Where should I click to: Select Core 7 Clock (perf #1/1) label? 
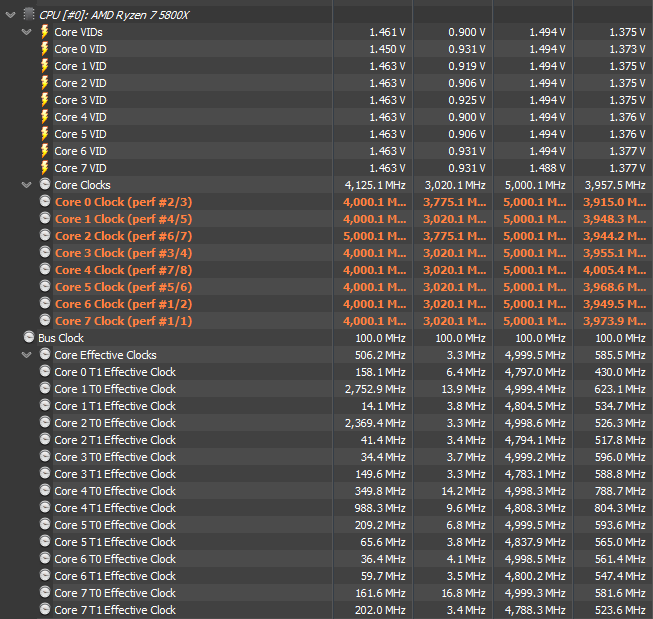(123, 321)
